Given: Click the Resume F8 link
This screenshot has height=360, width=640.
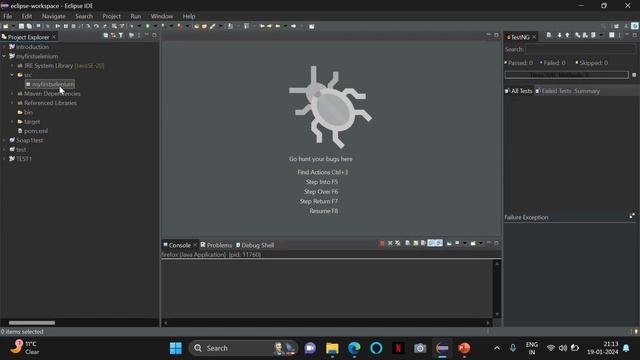Looking at the screenshot, I should 324,211.
